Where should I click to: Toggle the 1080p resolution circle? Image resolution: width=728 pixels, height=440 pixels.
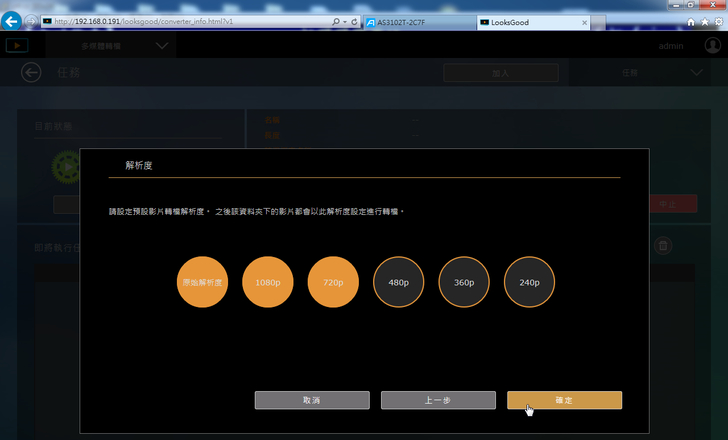tap(267, 282)
